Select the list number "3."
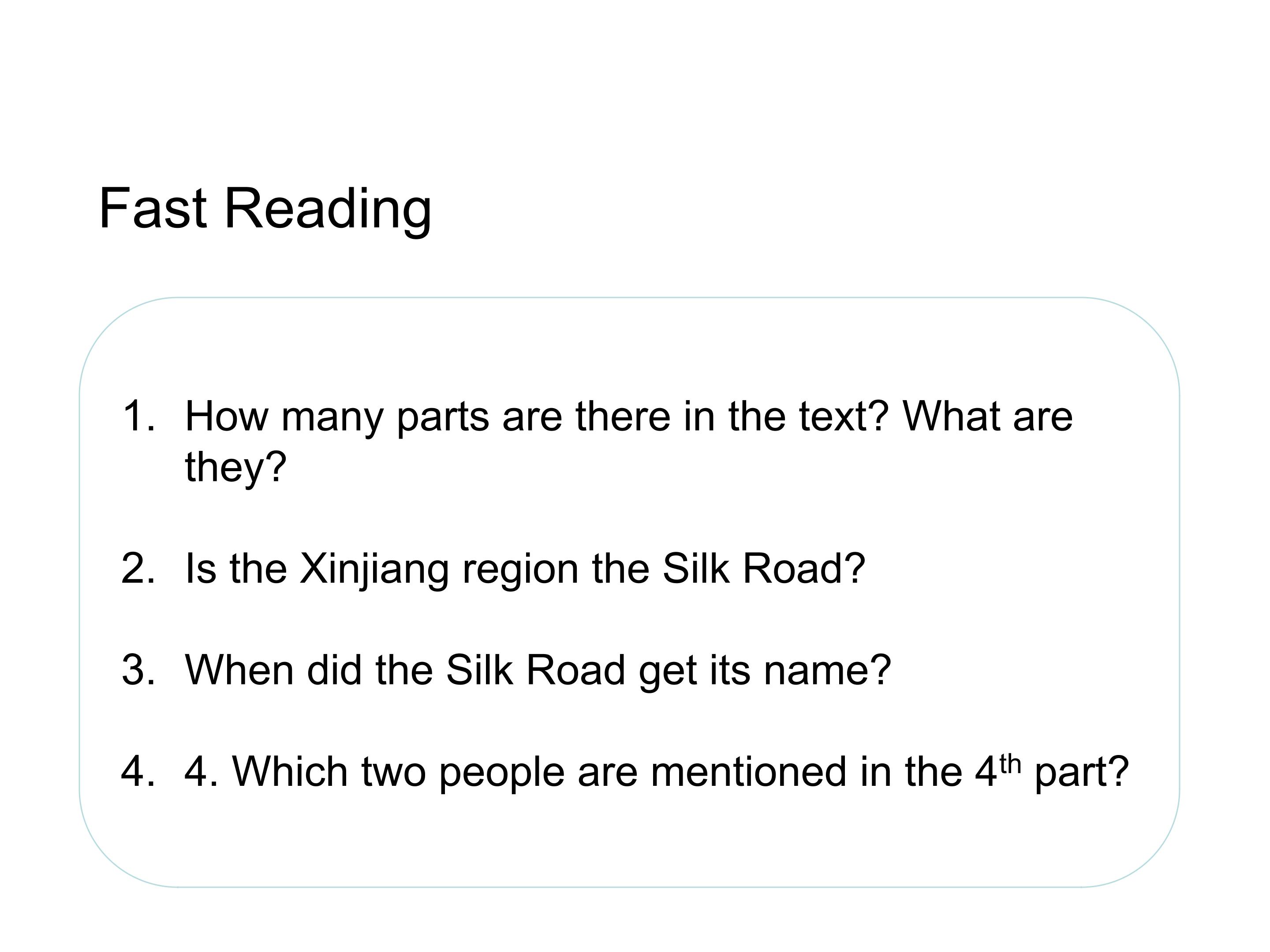 [x=138, y=669]
